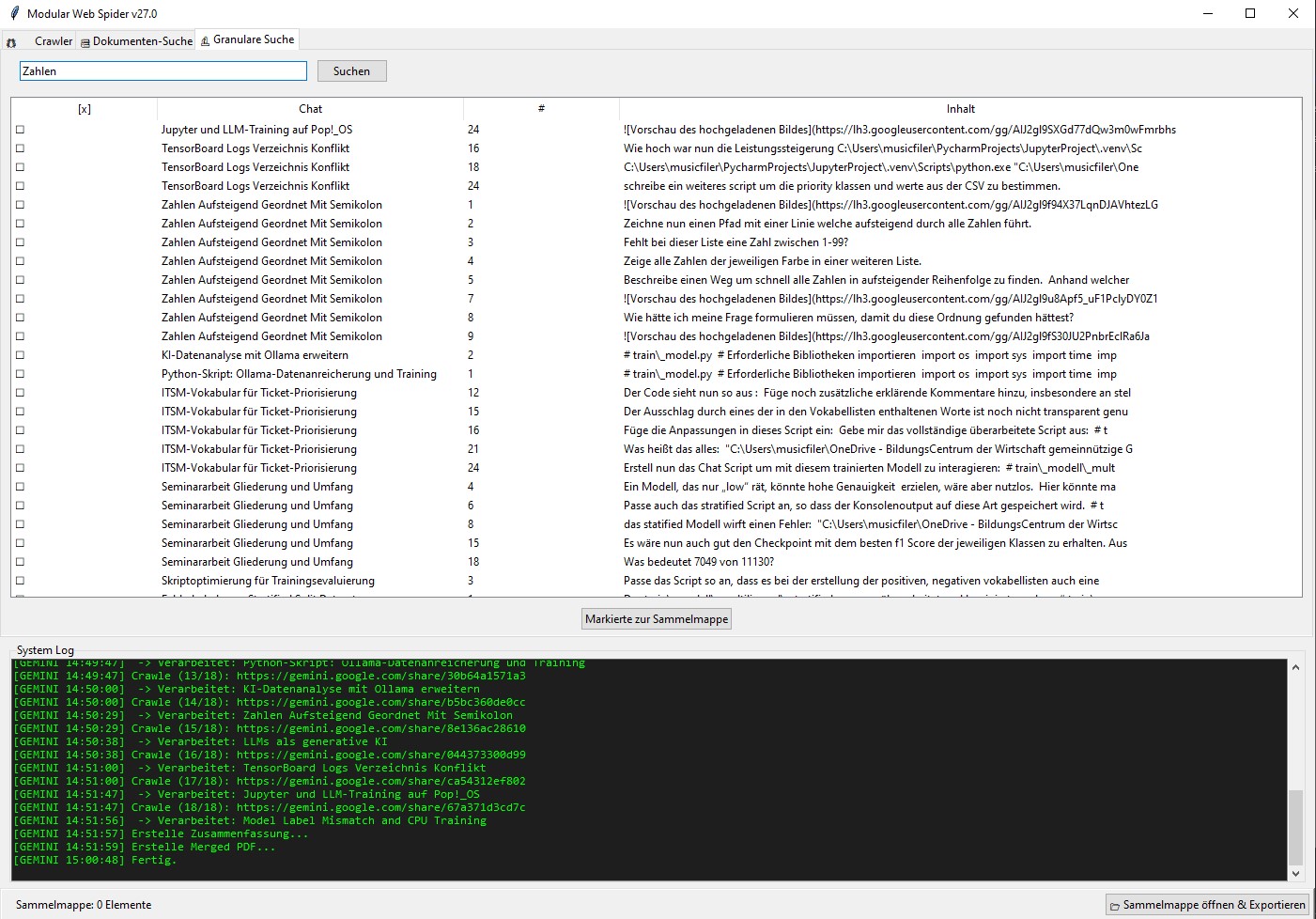Viewport: 1316px width, 919px height.
Task: Click the Markierte zur Sammelmappe button
Action: (656, 618)
